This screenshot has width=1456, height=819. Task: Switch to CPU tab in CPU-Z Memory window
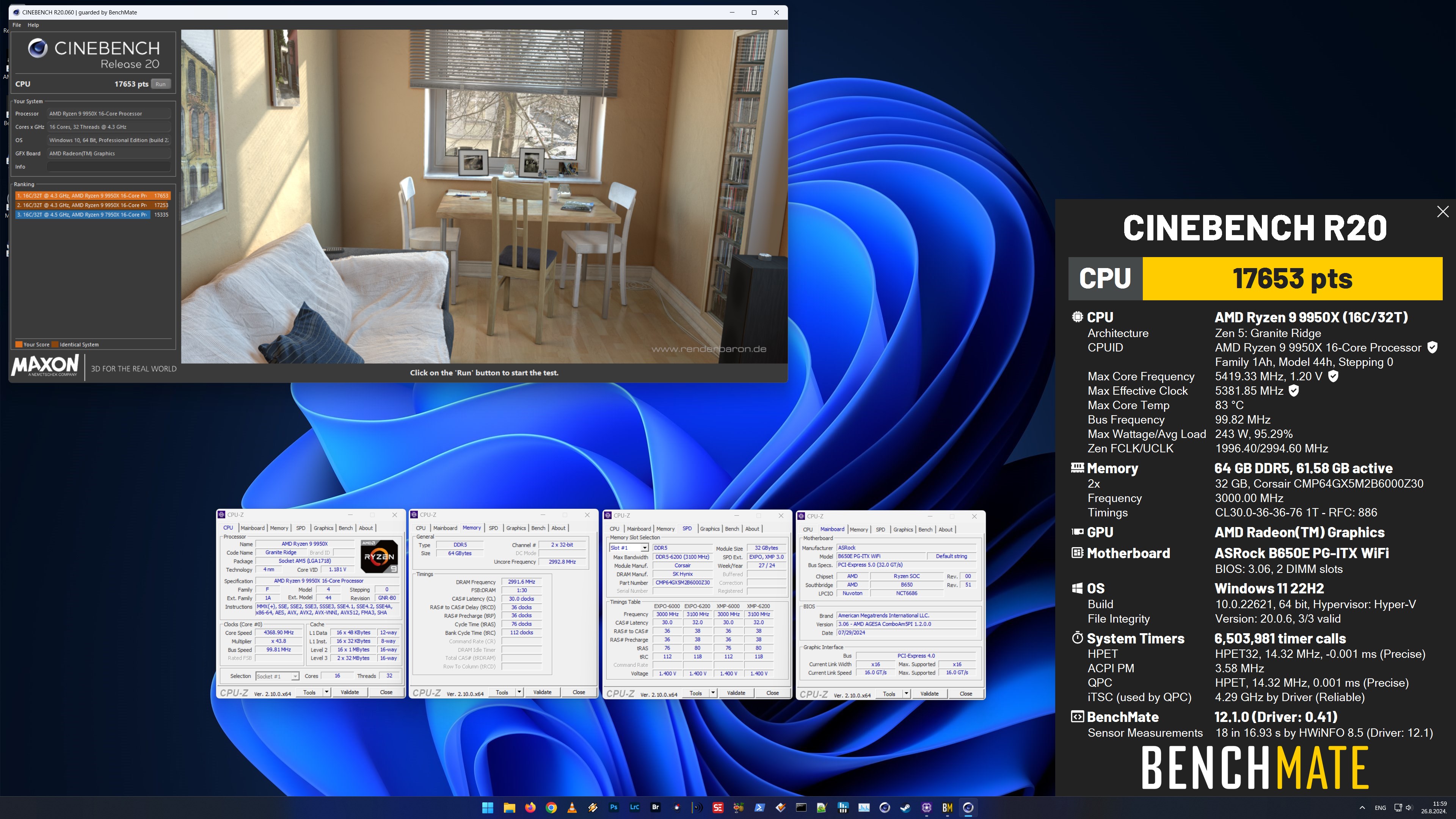coord(420,528)
